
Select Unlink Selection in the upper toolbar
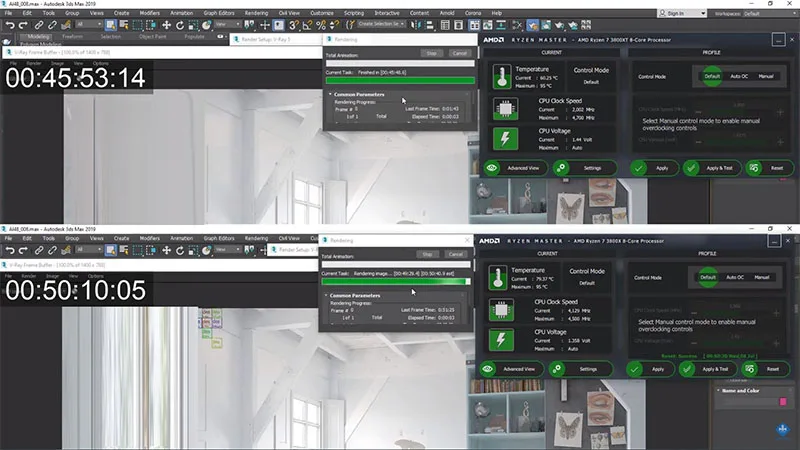pyautogui.click(x=52, y=24)
